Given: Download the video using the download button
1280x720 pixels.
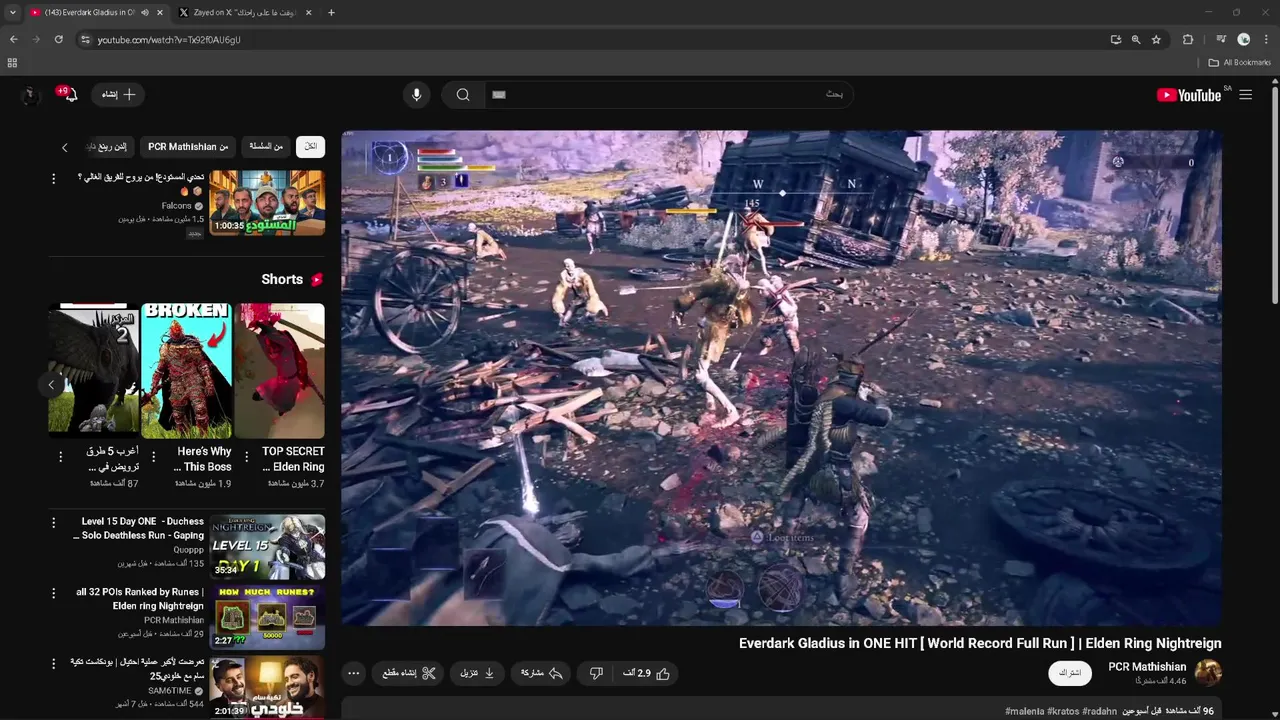Looking at the screenshot, I should pos(477,674).
